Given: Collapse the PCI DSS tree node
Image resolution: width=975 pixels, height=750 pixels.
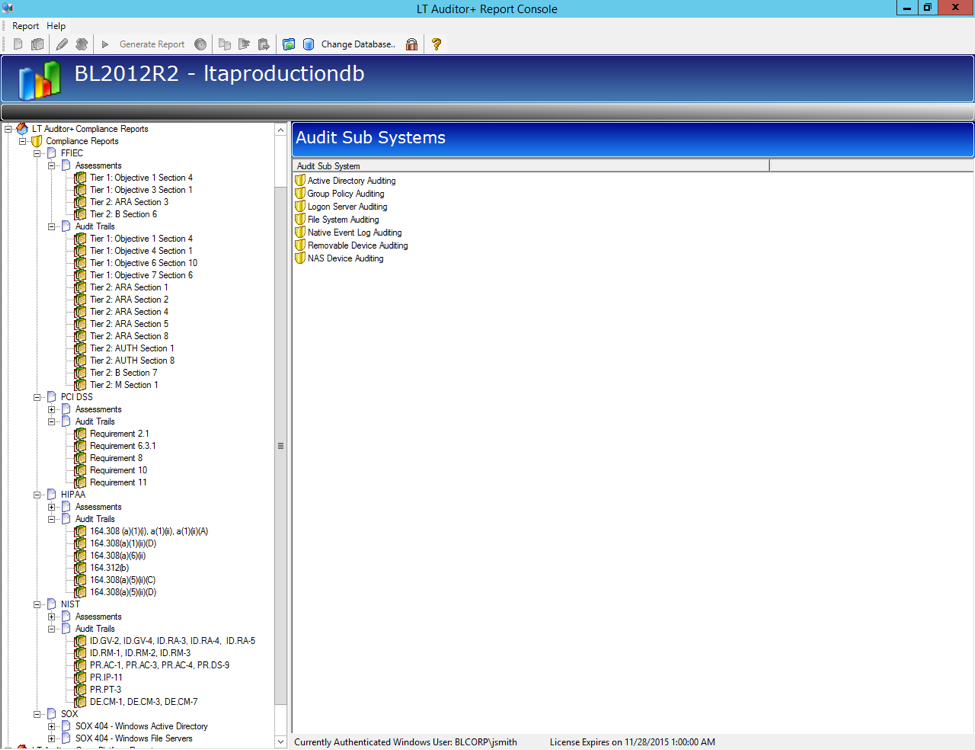Looking at the screenshot, I should click(x=37, y=397).
